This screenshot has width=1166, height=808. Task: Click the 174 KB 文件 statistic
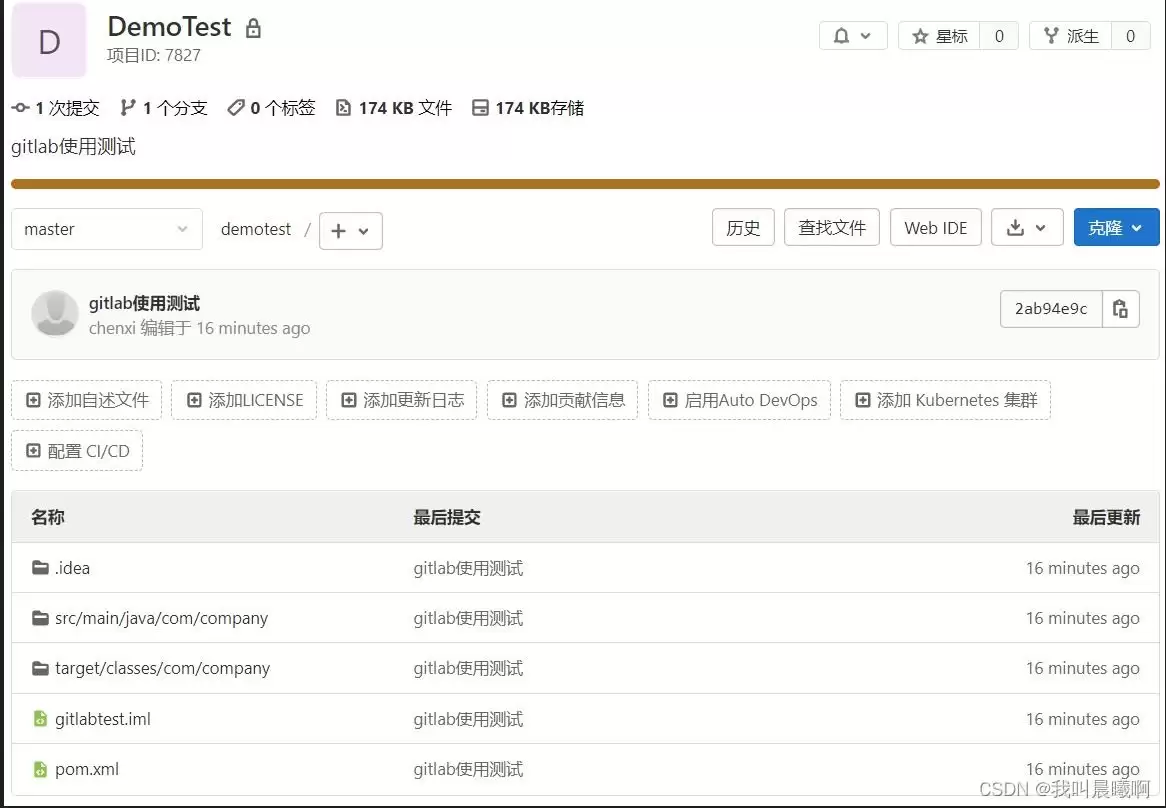click(394, 108)
